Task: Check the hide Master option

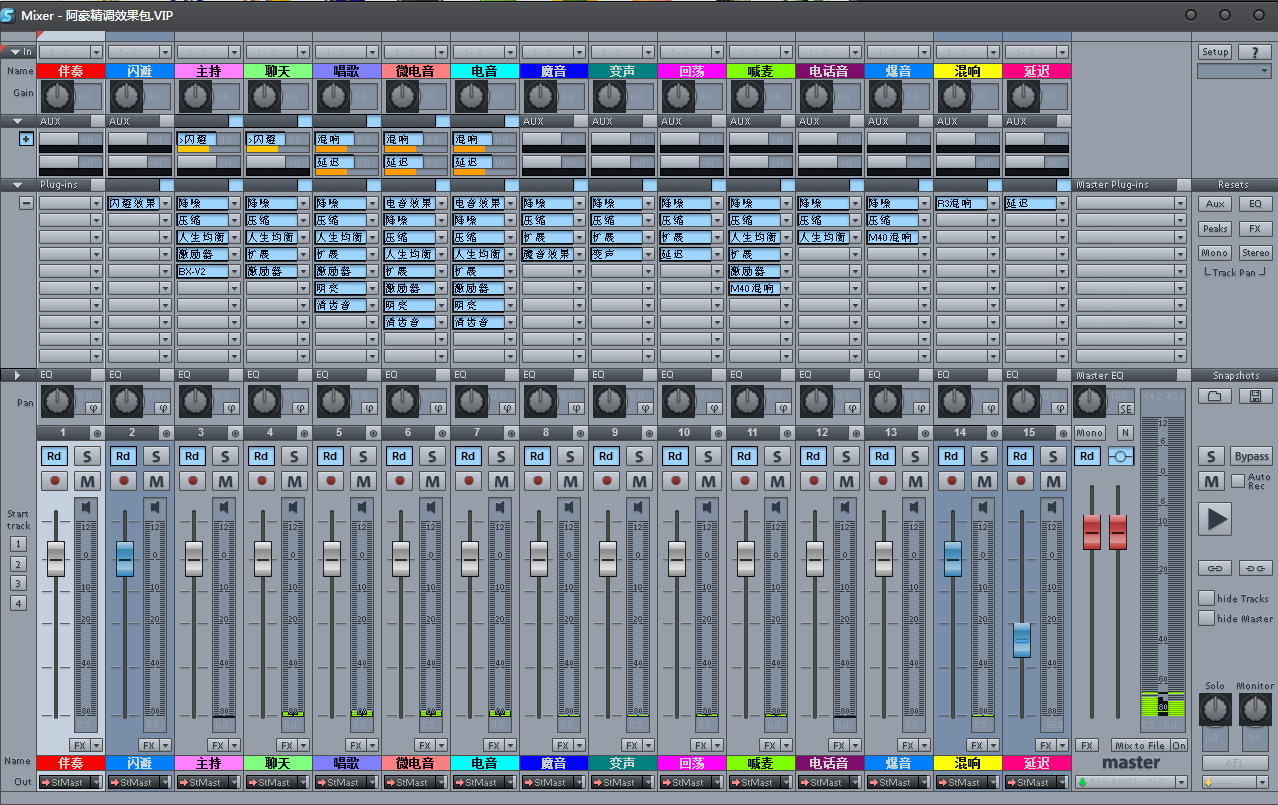Action: [x=1207, y=618]
